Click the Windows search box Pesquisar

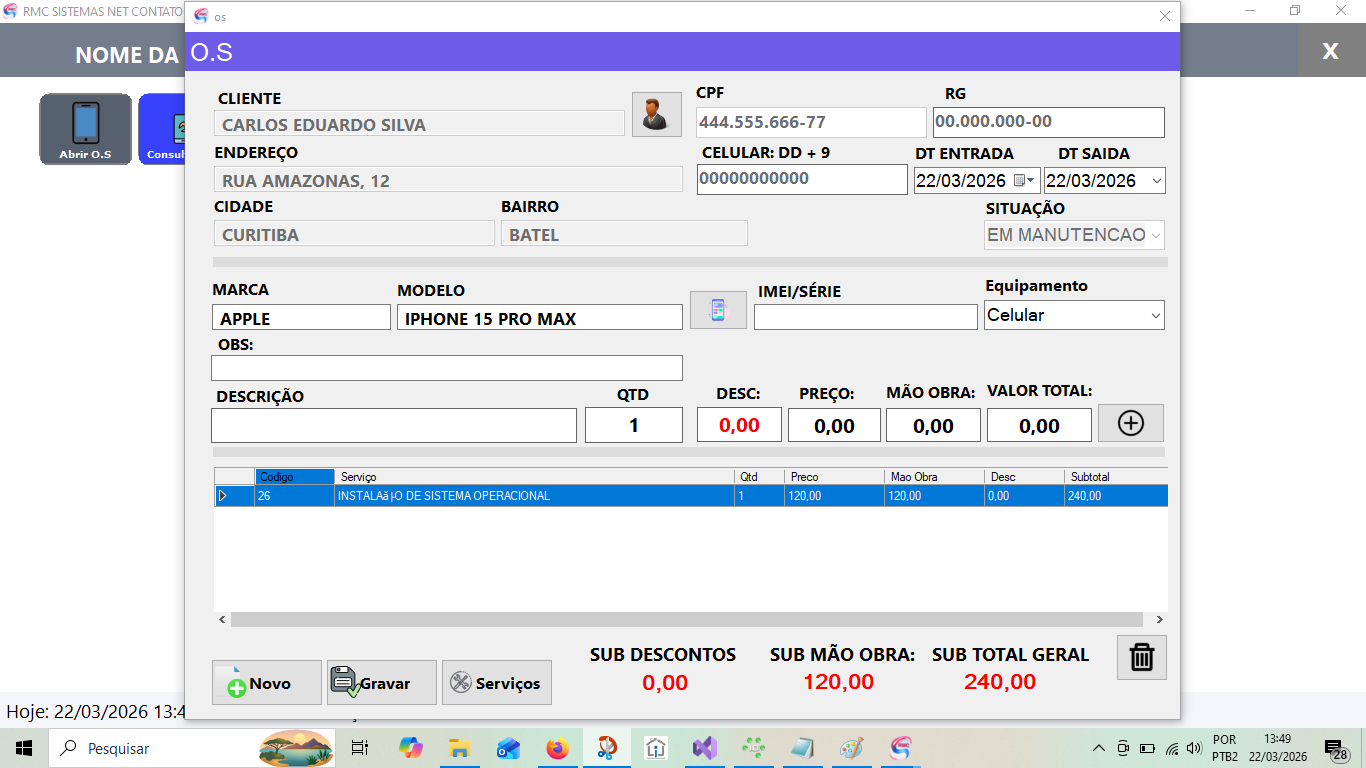point(150,748)
